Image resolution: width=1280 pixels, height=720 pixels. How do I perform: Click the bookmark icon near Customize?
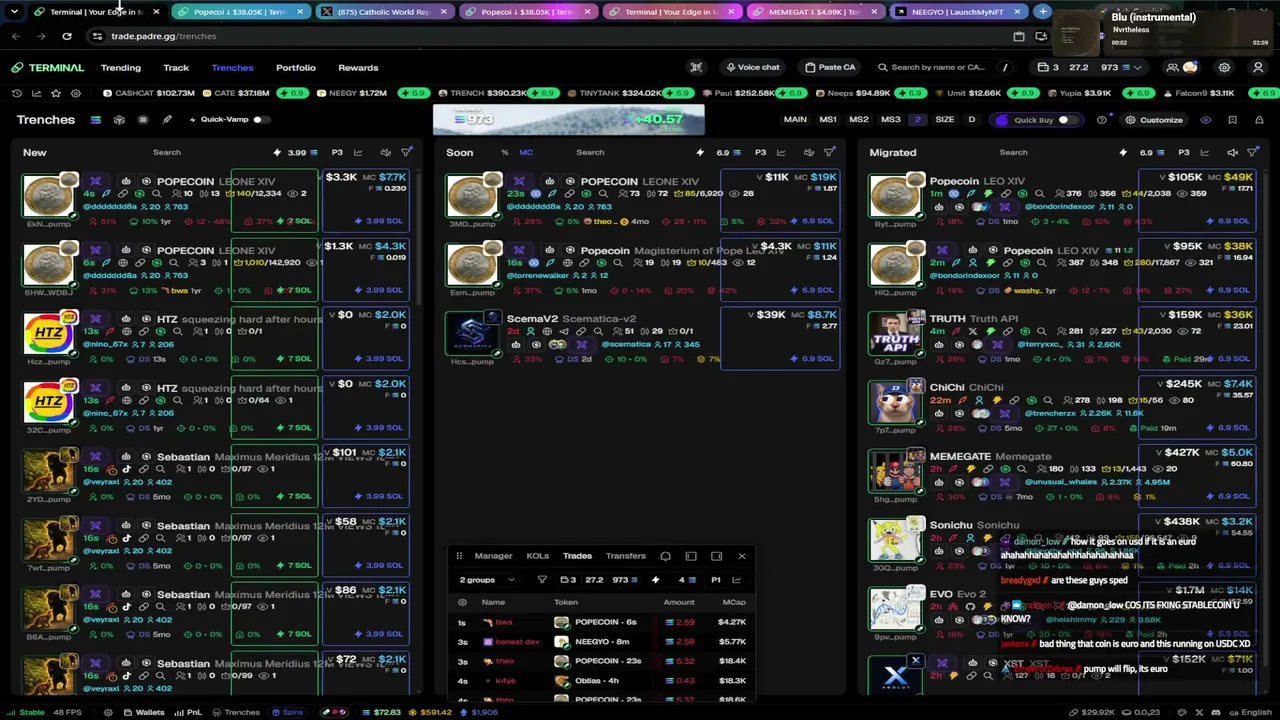click(x=1232, y=120)
